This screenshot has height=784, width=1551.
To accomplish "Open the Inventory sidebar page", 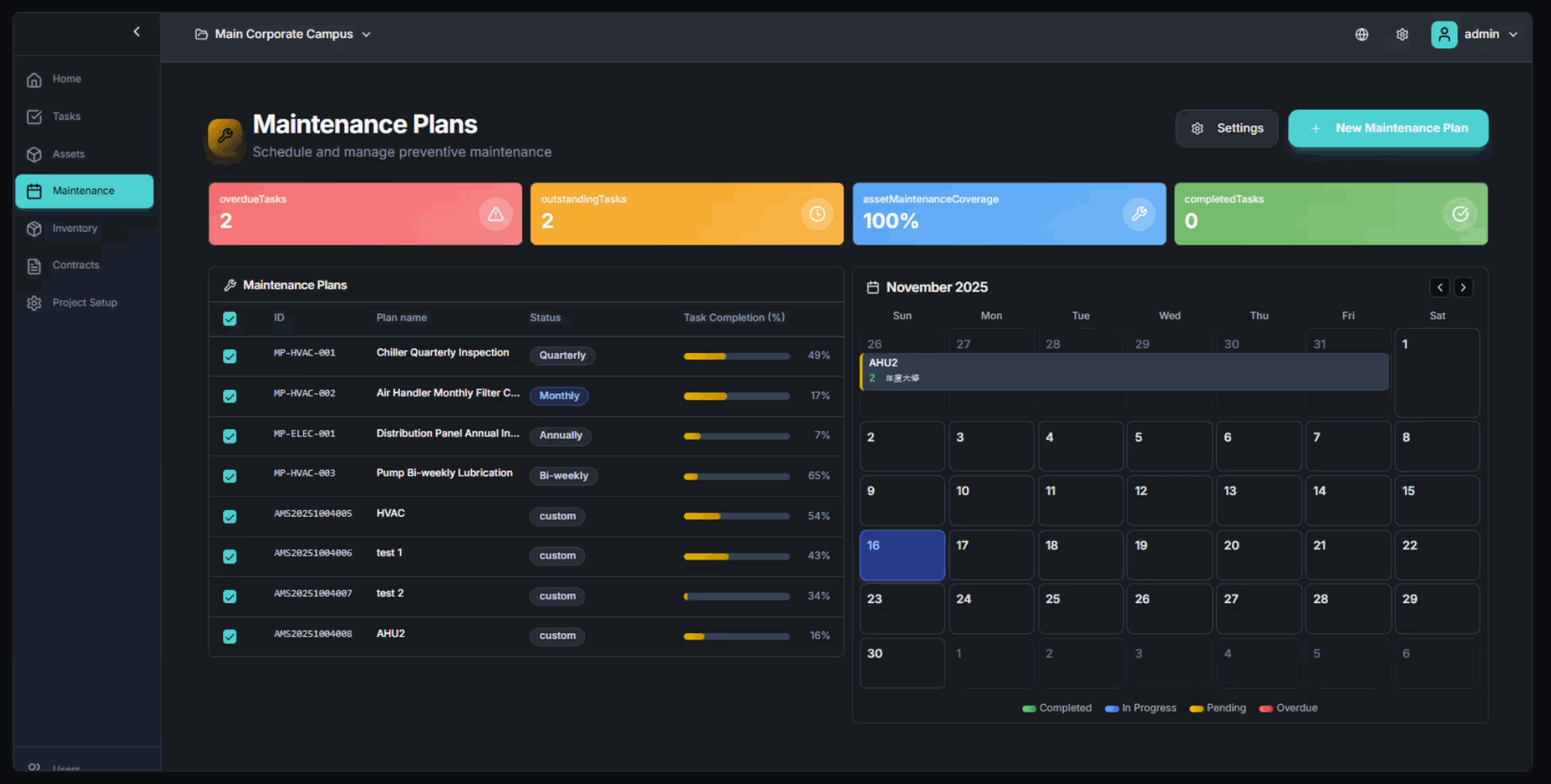I will (x=74, y=228).
